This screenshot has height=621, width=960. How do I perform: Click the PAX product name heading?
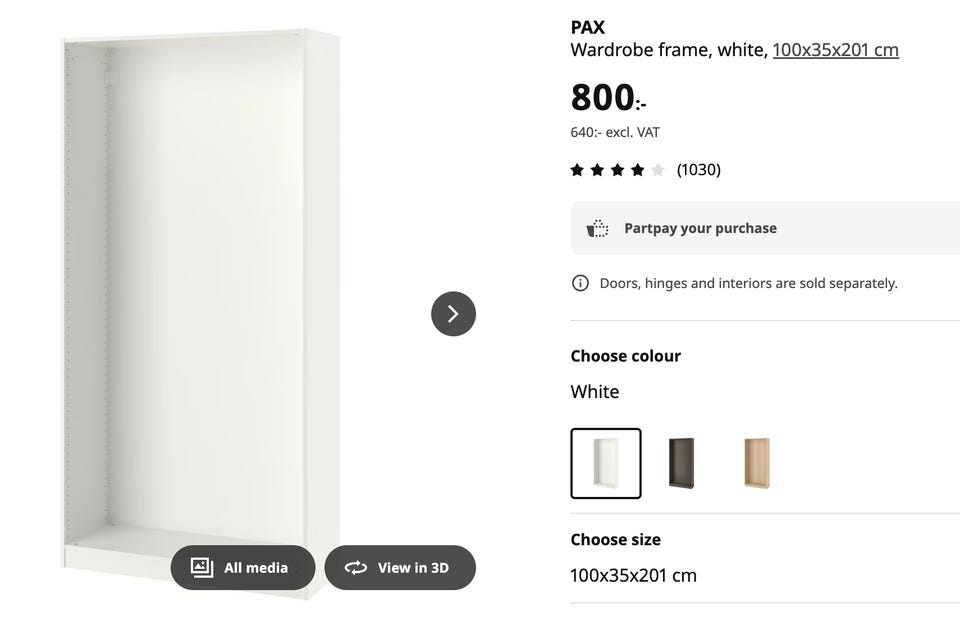click(x=588, y=27)
